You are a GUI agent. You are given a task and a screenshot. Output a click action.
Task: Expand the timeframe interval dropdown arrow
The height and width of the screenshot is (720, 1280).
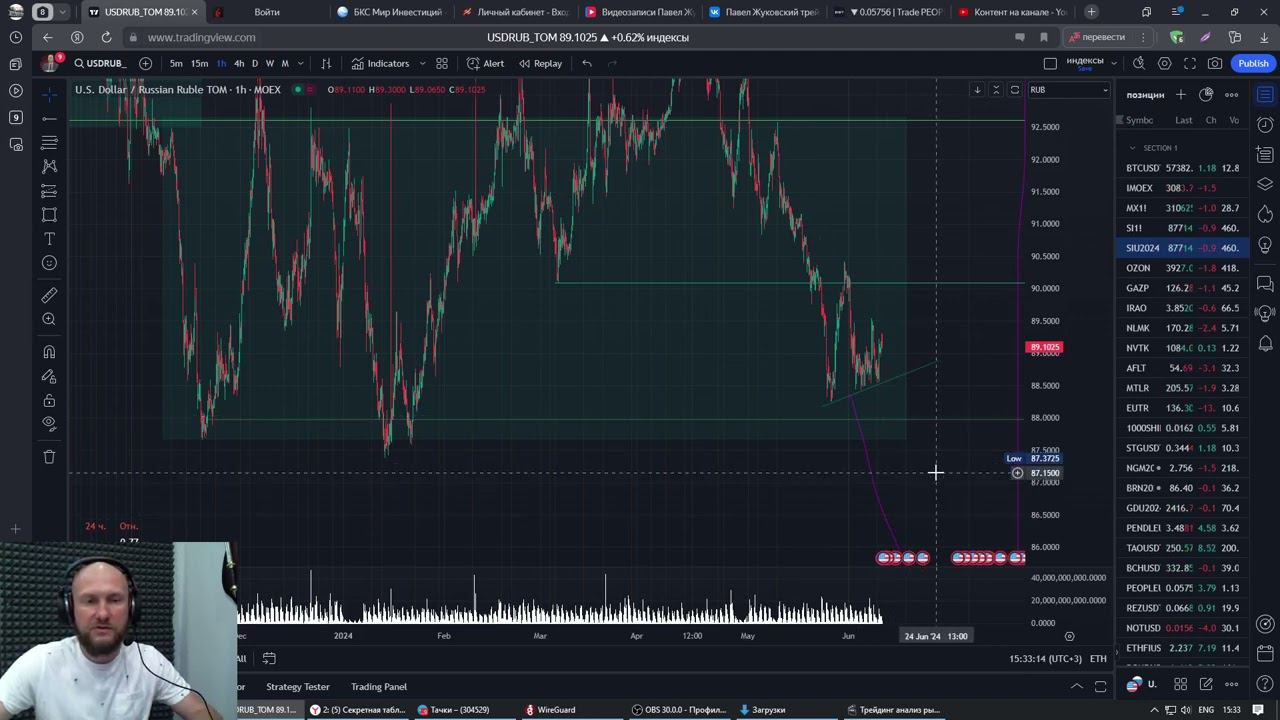click(301, 63)
